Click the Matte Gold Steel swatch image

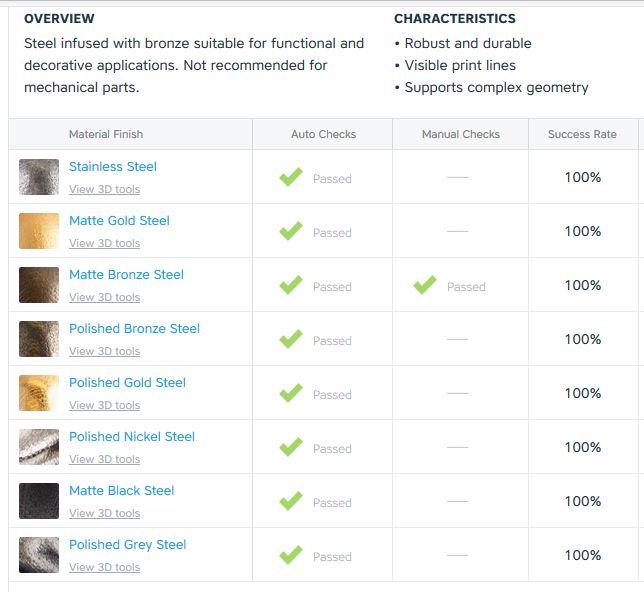tap(39, 231)
